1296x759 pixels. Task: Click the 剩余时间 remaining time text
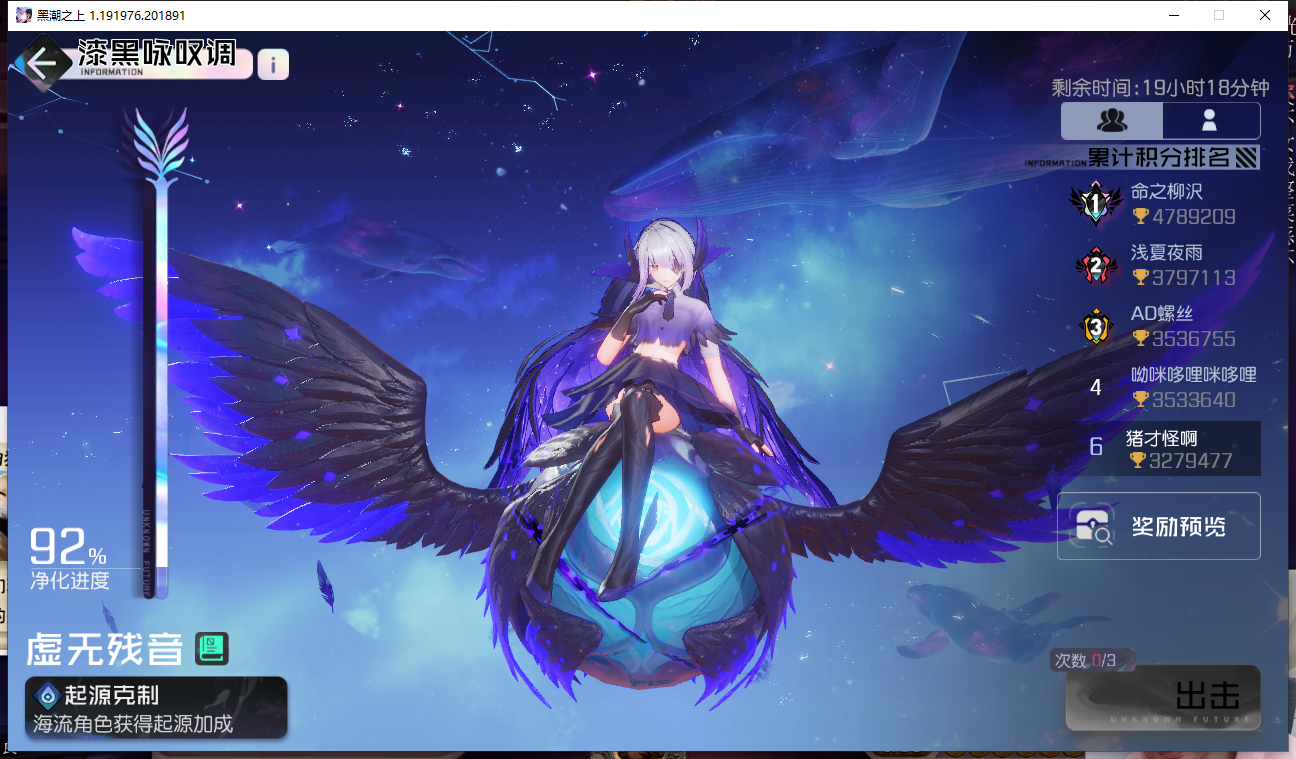tap(1160, 87)
